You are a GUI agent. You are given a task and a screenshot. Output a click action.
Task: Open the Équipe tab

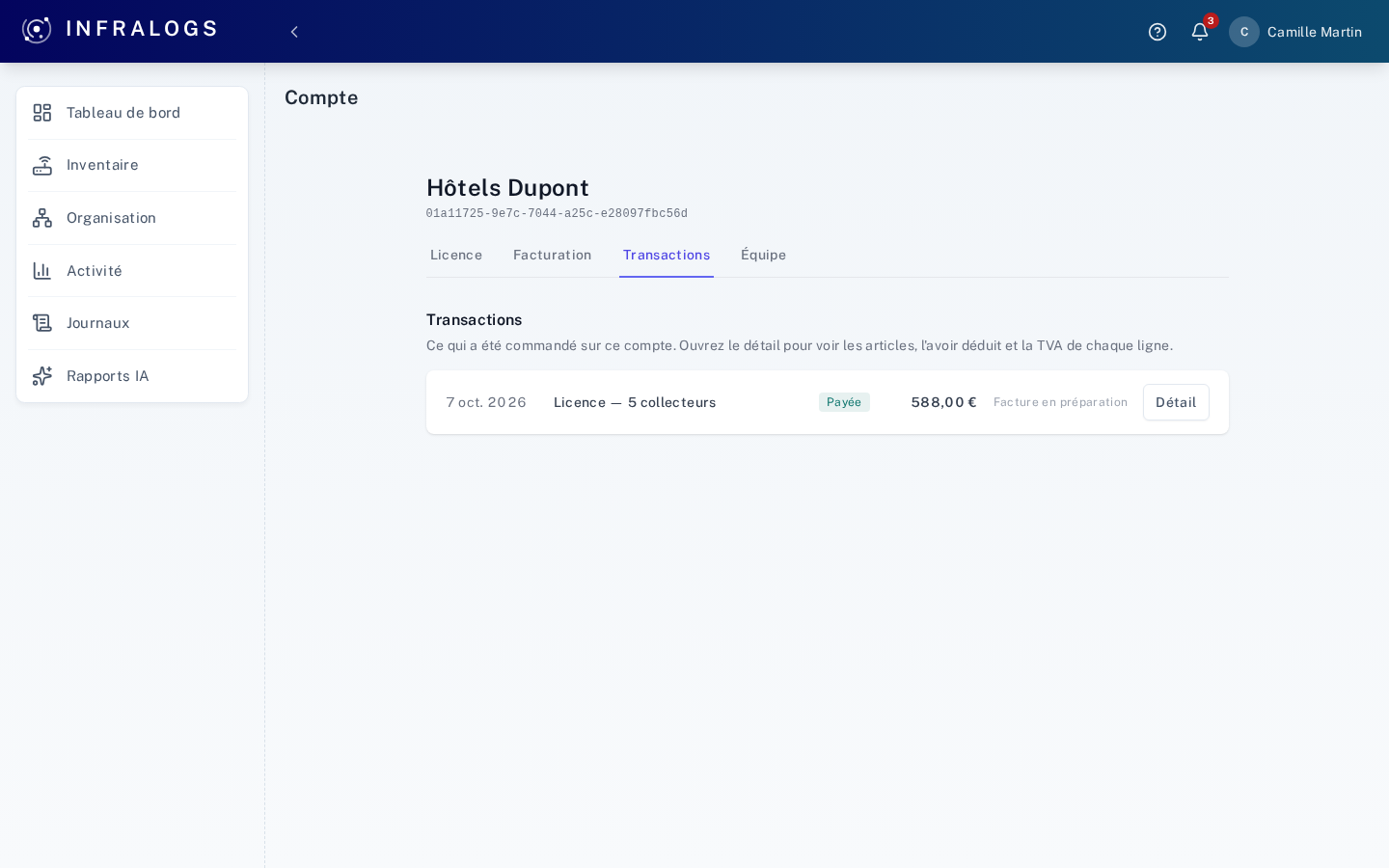tap(764, 255)
